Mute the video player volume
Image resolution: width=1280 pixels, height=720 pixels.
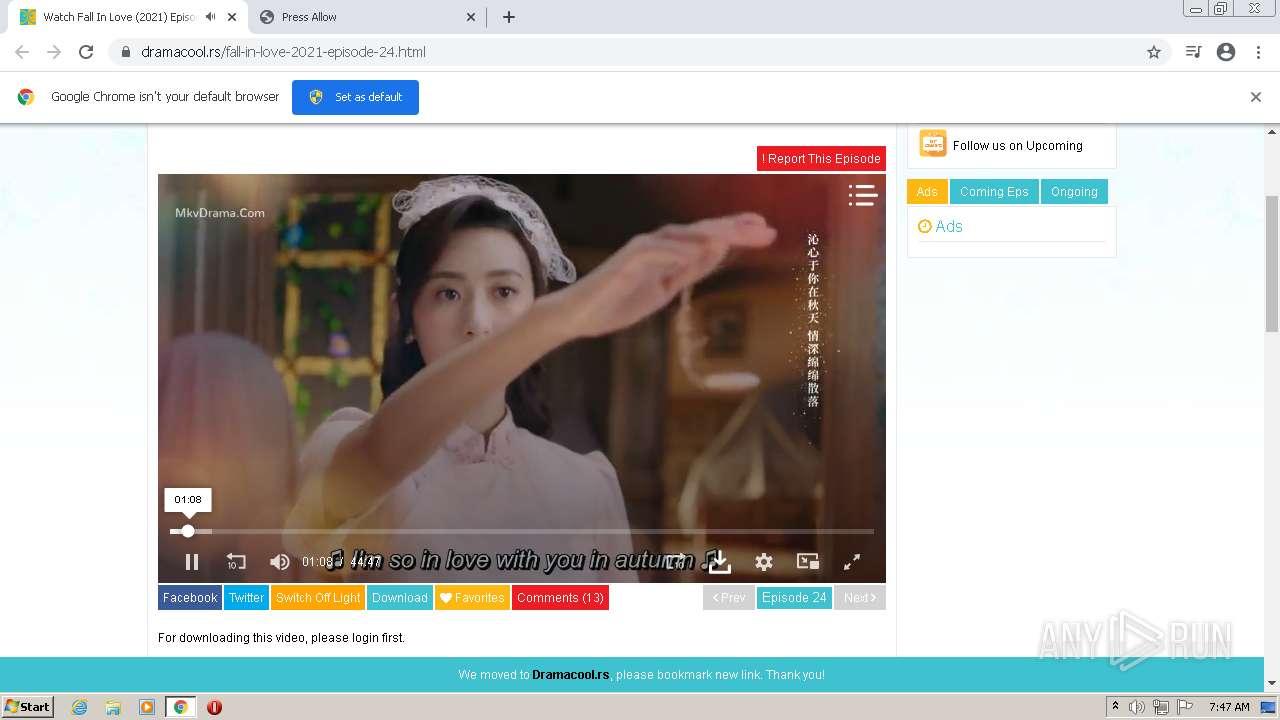coord(280,562)
